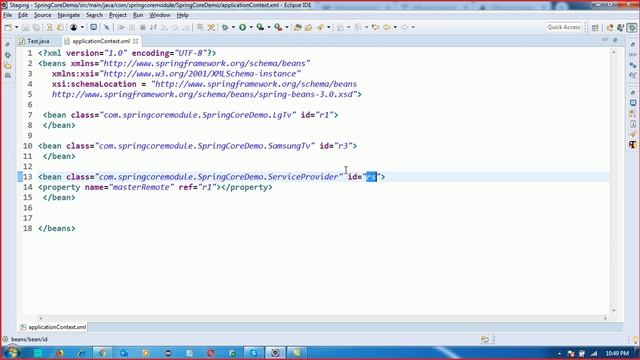Click the closing '</beans>' tag on line 18

(57, 229)
